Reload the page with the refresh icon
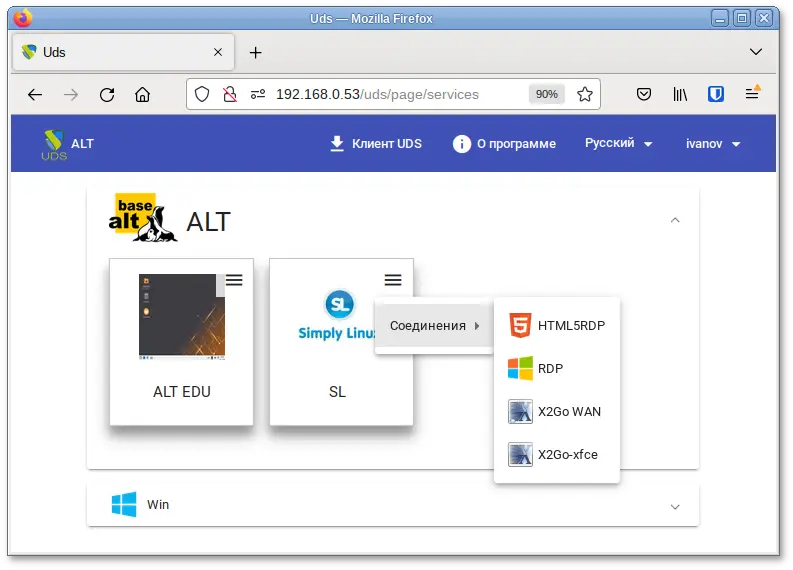 107,95
